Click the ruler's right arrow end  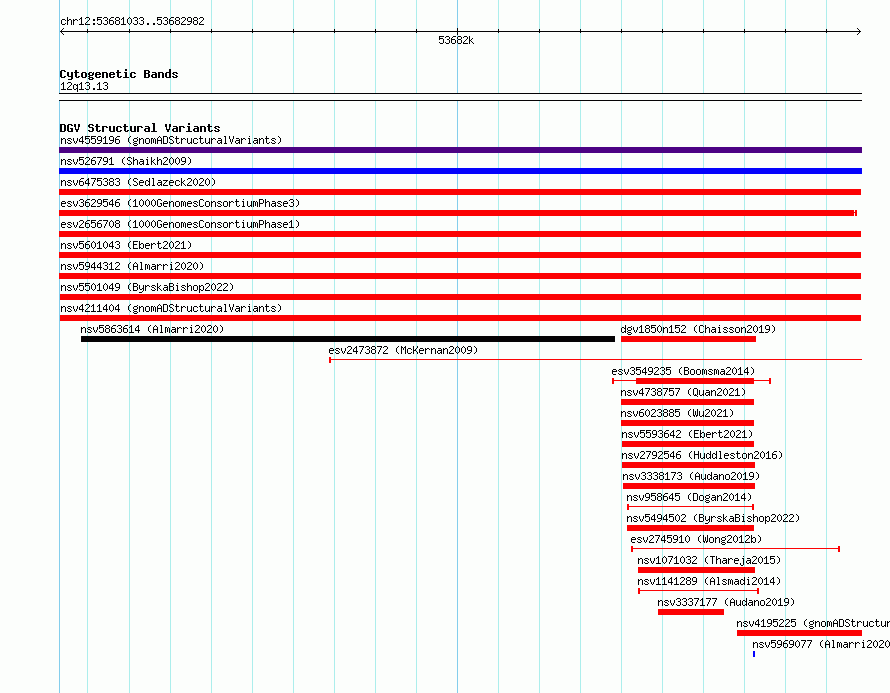tap(859, 32)
